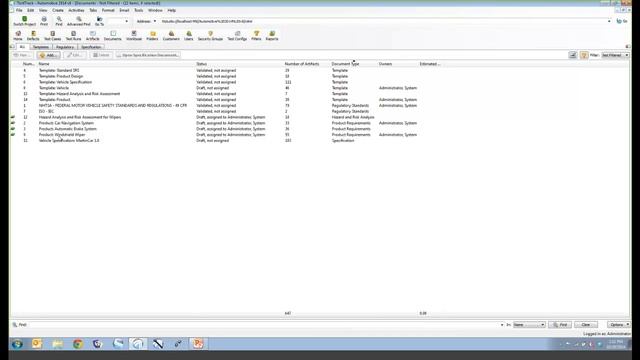Click the filter funnel icon next to Filter label
640x360 pixels.
tap(584, 55)
